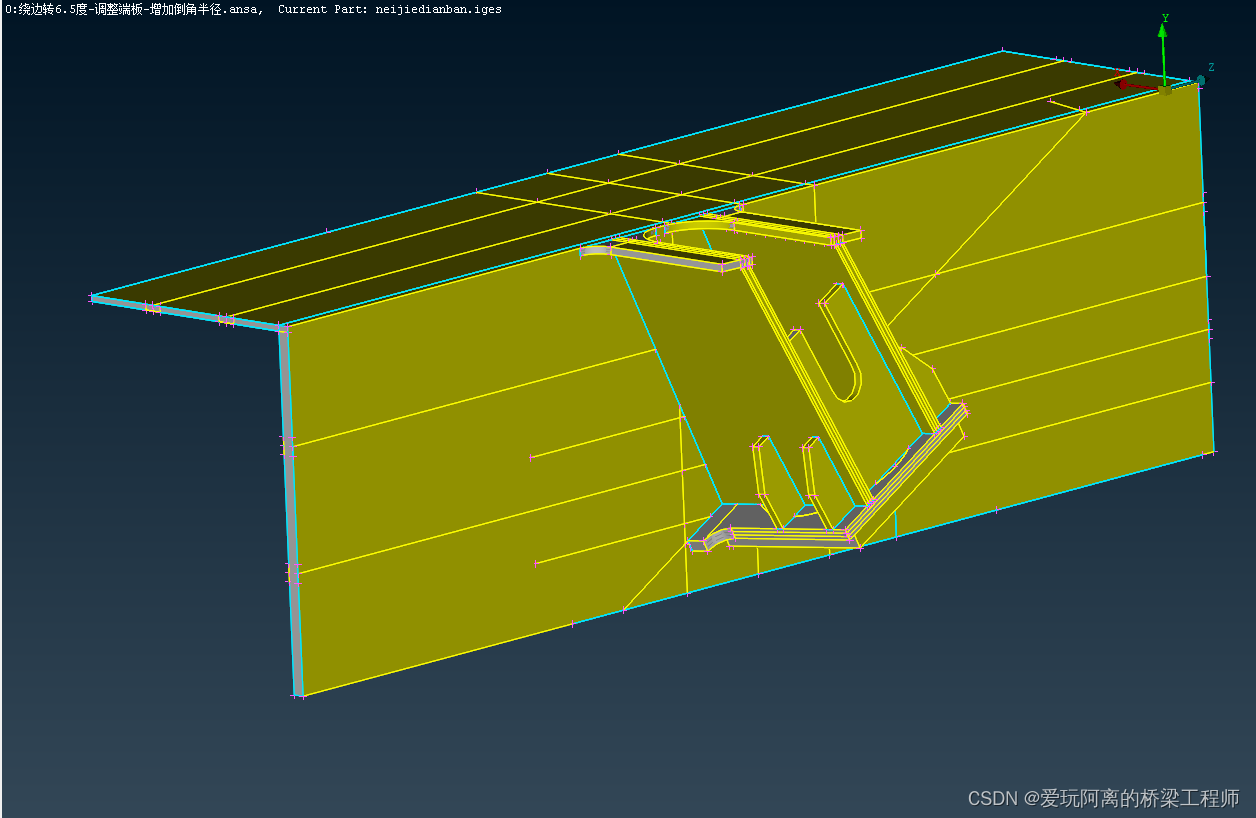Click the bottom-left corner point of the web plate

[x=301, y=695]
